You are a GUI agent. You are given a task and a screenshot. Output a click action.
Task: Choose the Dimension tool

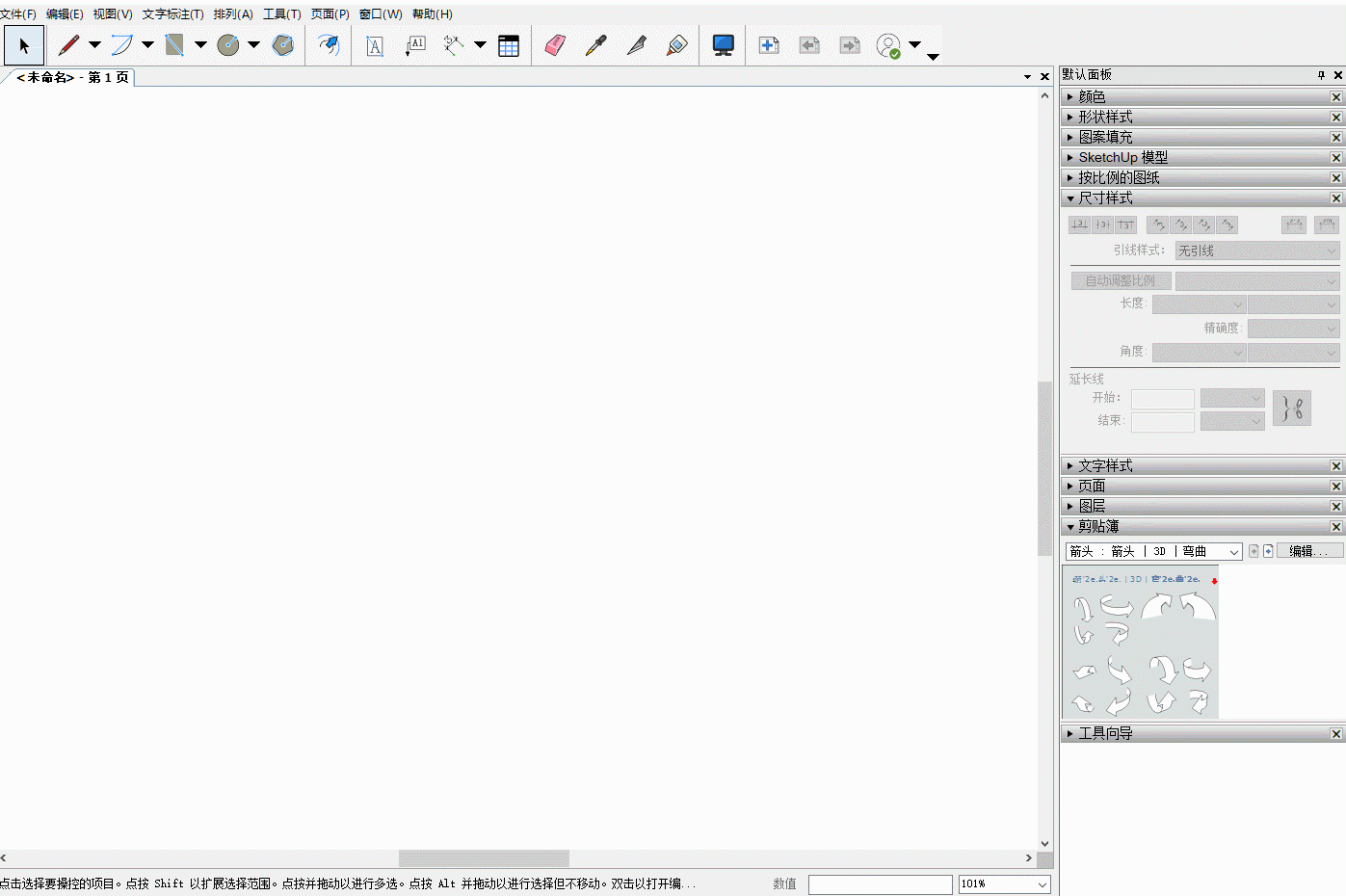point(454,45)
